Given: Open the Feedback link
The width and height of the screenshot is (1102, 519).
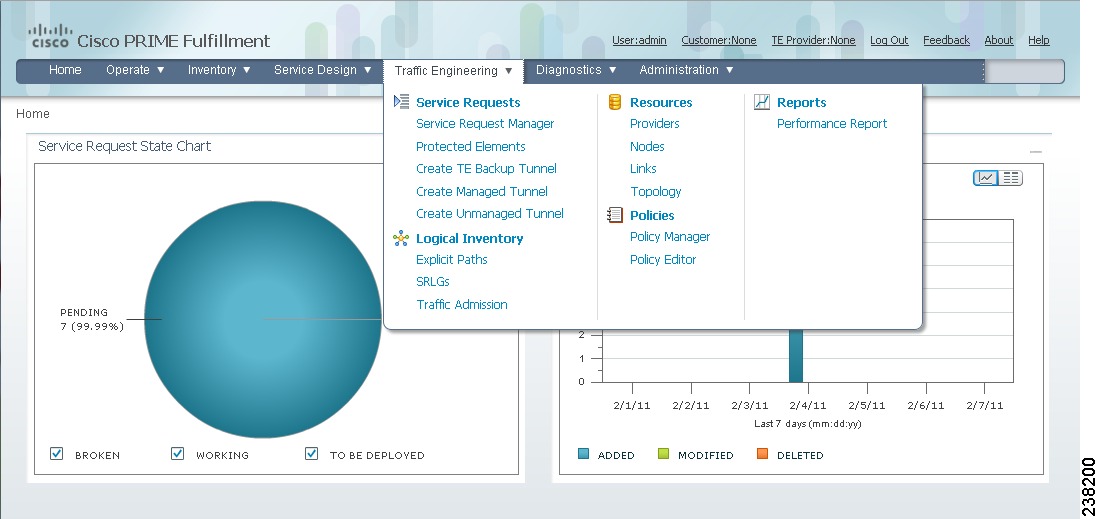Looking at the screenshot, I should 946,40.
